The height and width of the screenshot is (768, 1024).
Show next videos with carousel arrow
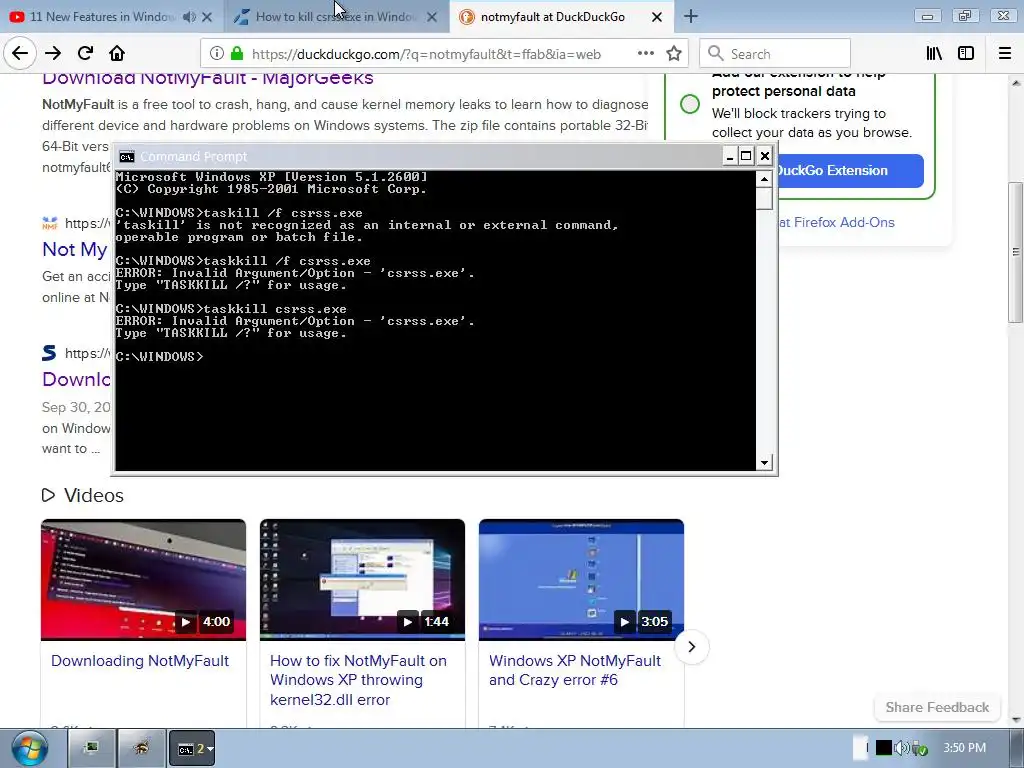tap(692, 647)
